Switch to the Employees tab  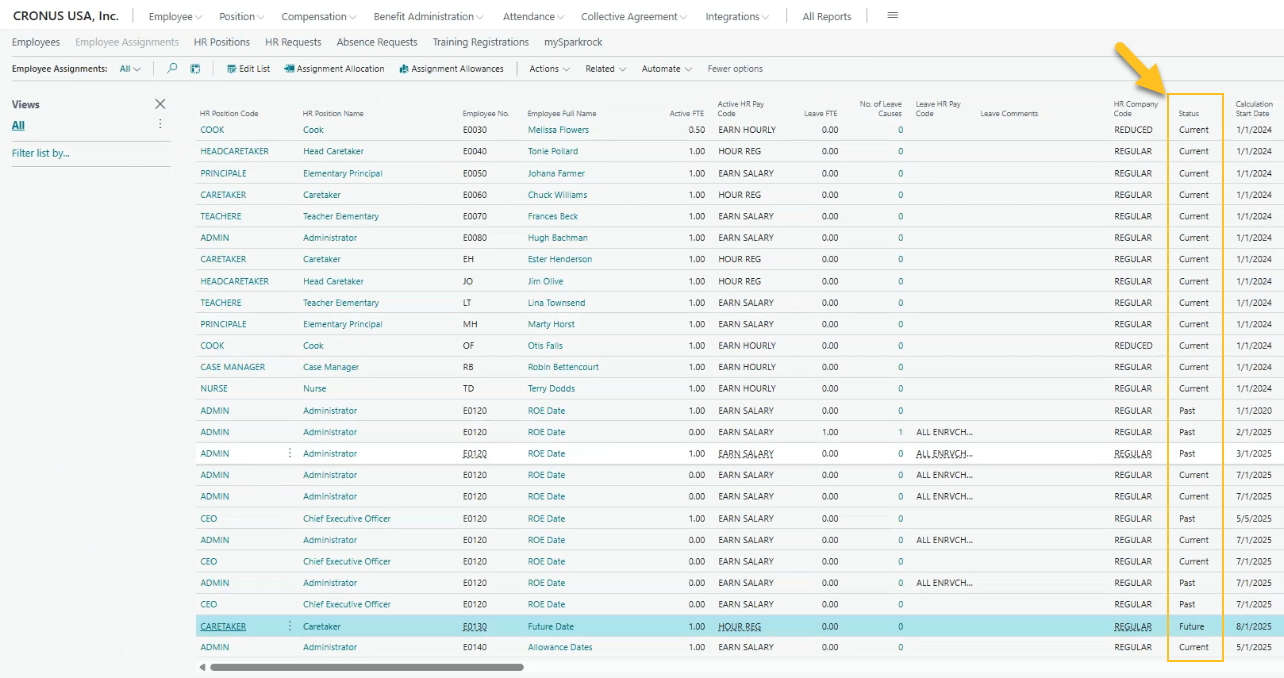coord(35,42)
